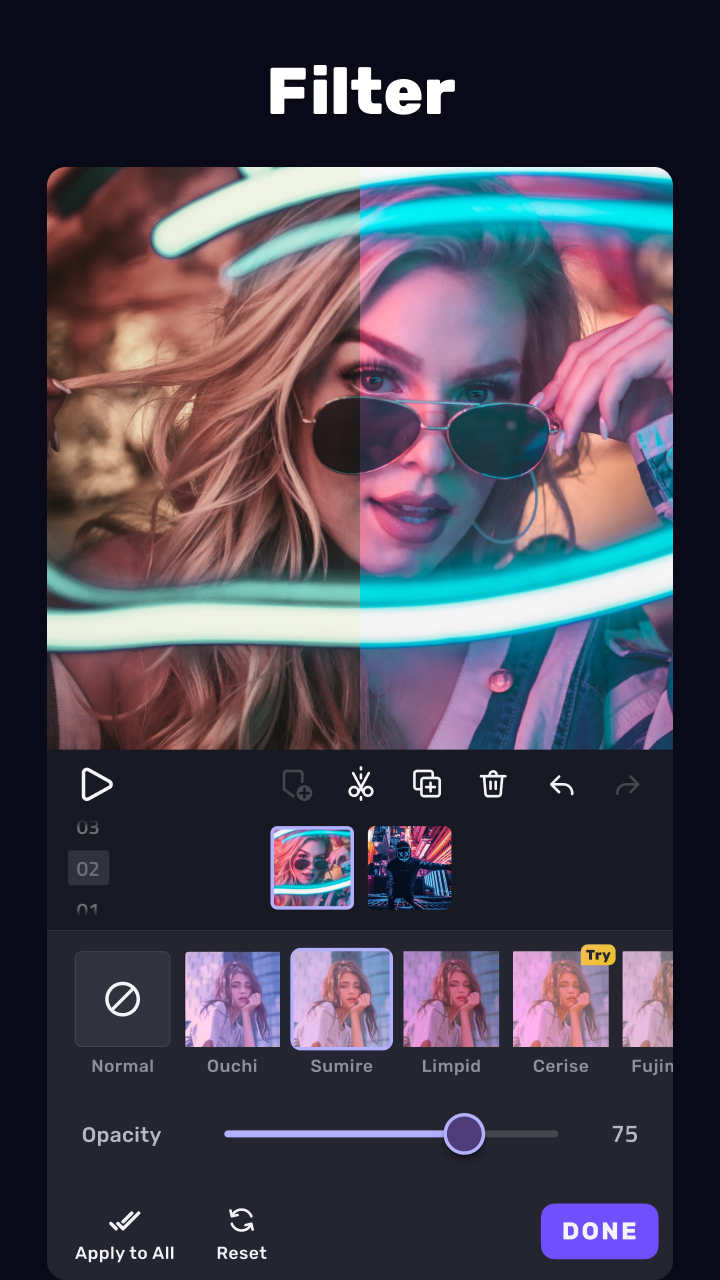Select the scissors split tool
Viewport: 720px width, 1280px height.
pos(361,784)
